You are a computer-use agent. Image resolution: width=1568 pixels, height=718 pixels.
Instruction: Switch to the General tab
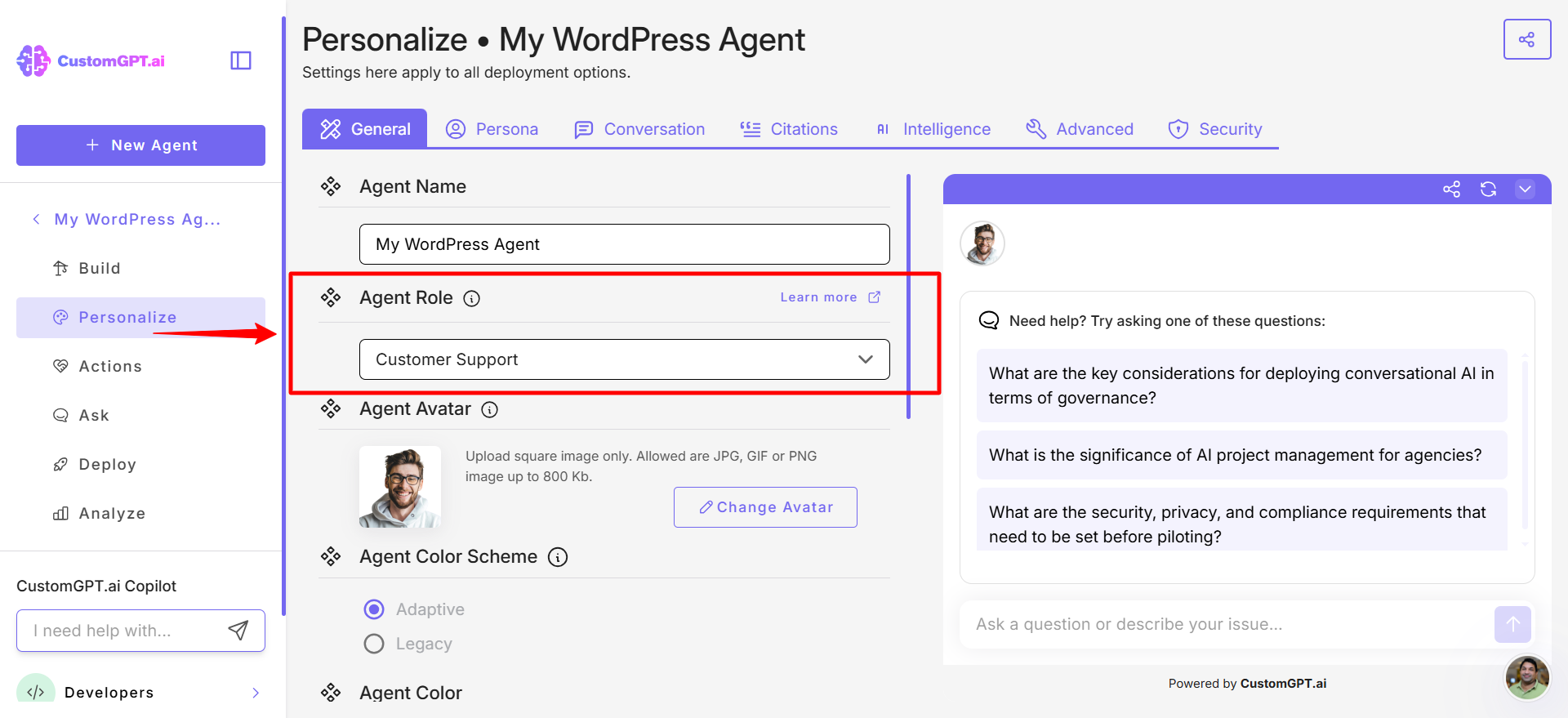pyautogui.click(x=364, y=128)
